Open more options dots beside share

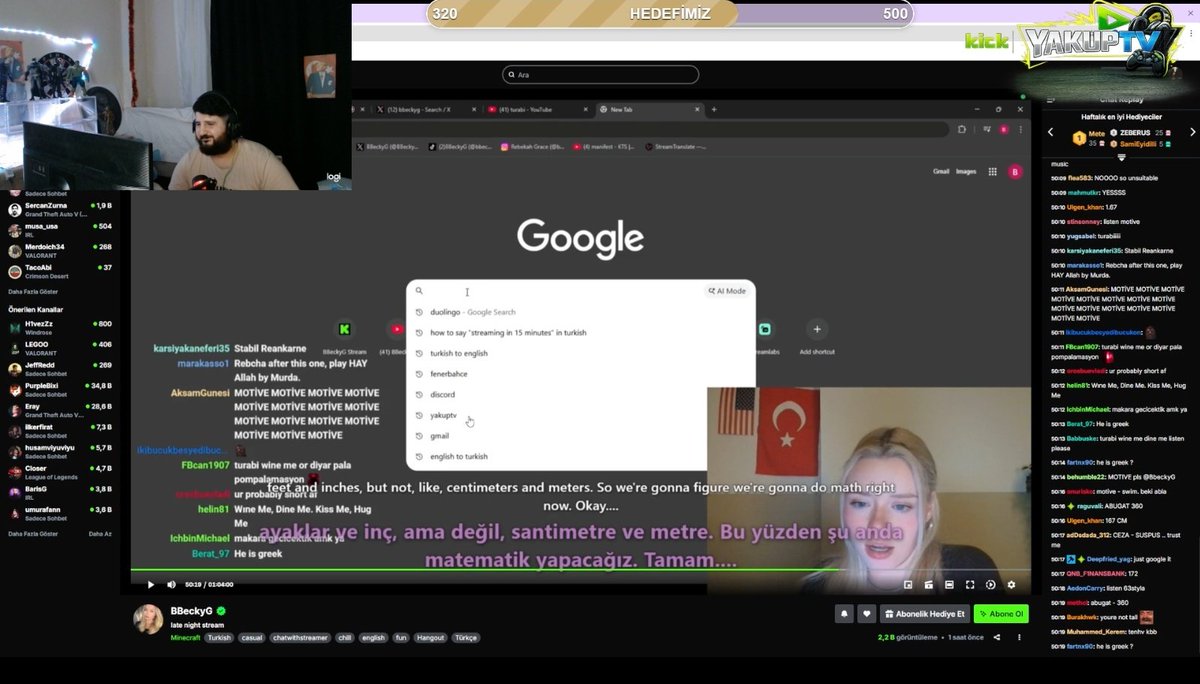(1019, 637)
